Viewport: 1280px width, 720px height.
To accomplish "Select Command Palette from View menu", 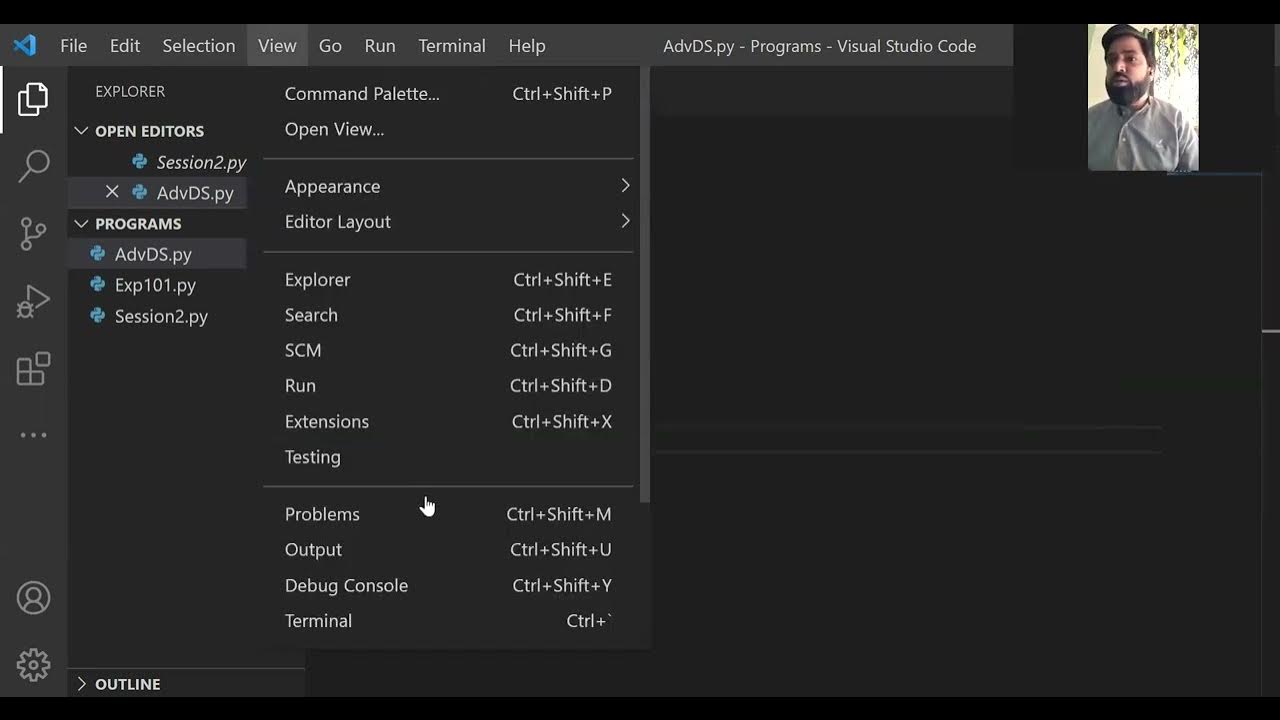I will 362,94.
